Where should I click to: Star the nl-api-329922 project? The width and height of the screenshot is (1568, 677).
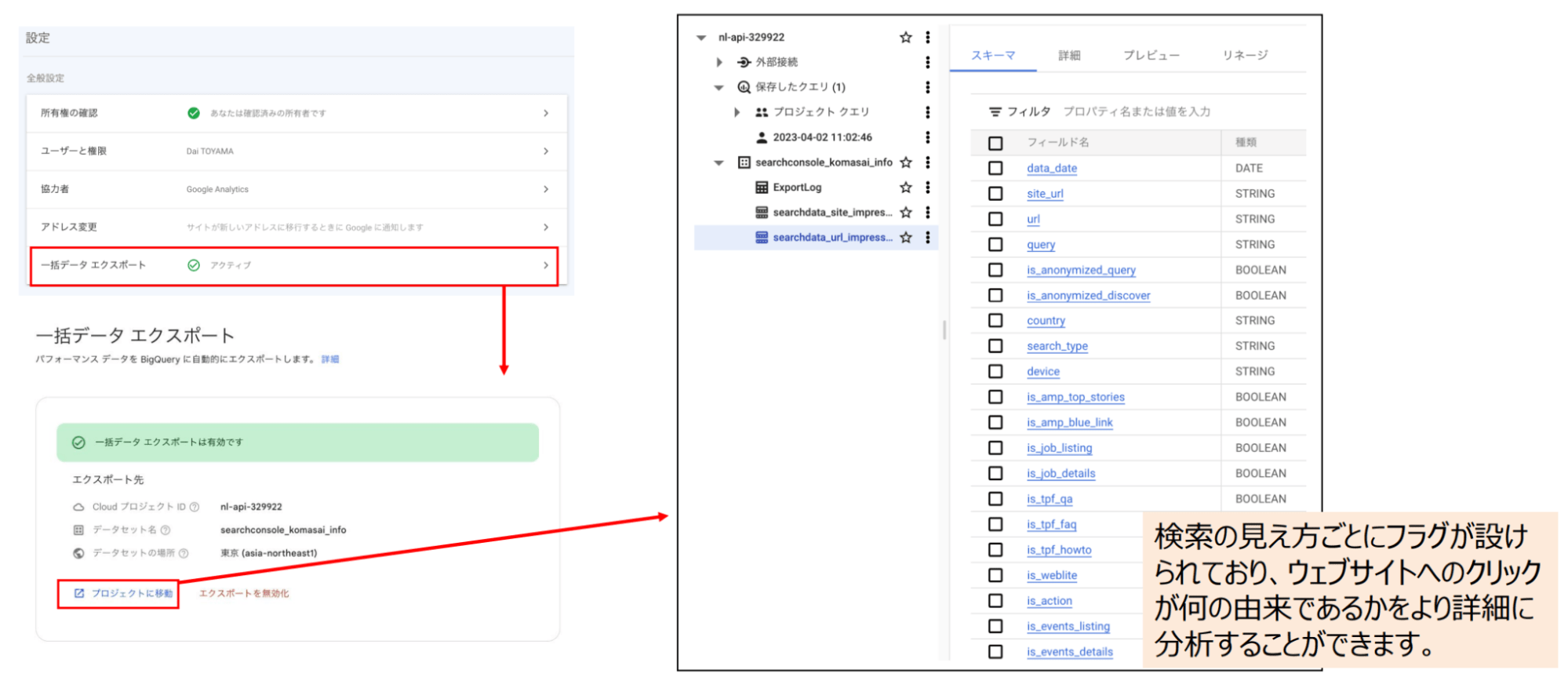[905, 37]
